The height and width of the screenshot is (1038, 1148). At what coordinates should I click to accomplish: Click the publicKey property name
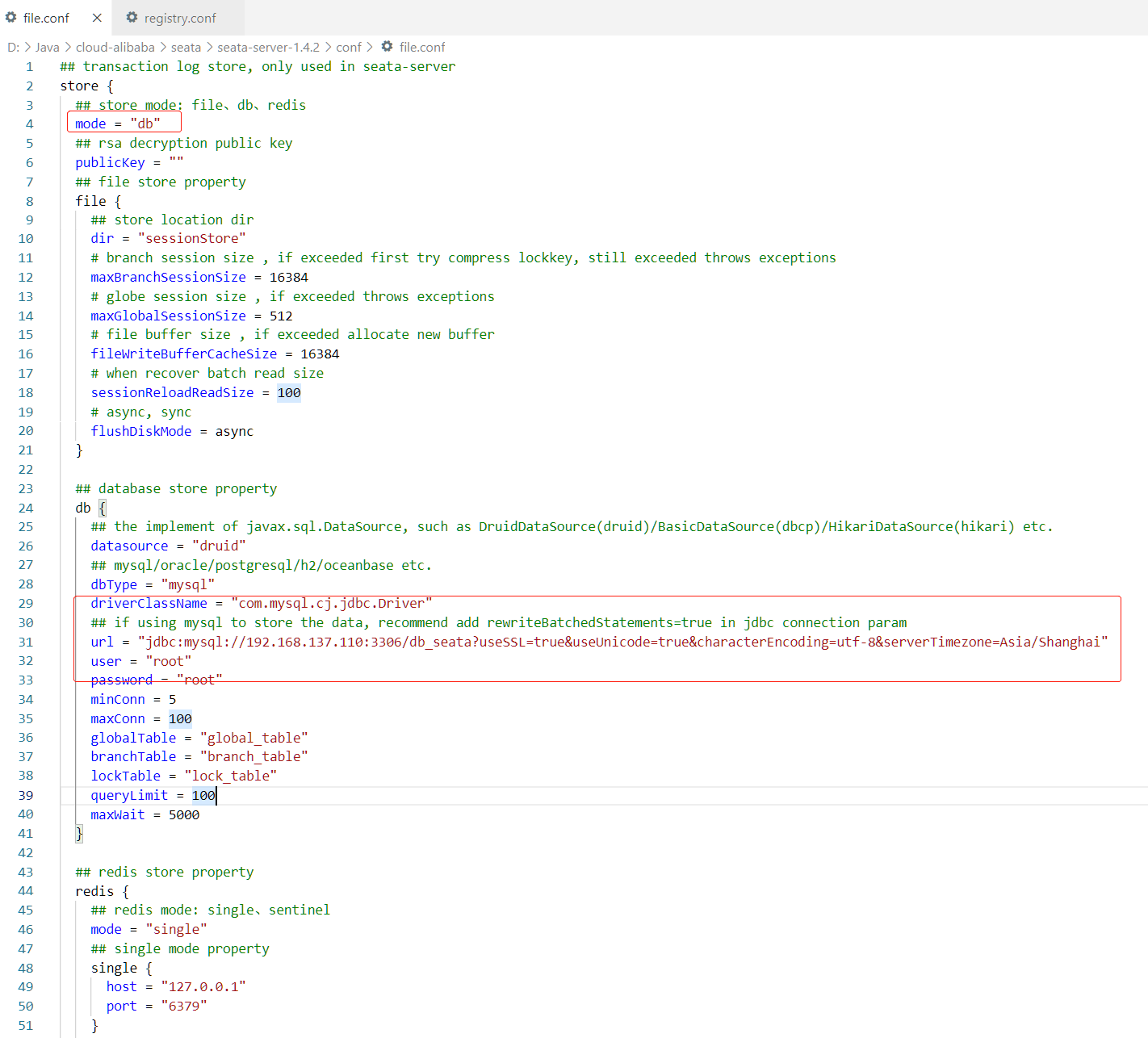click(x=110, y=162)
